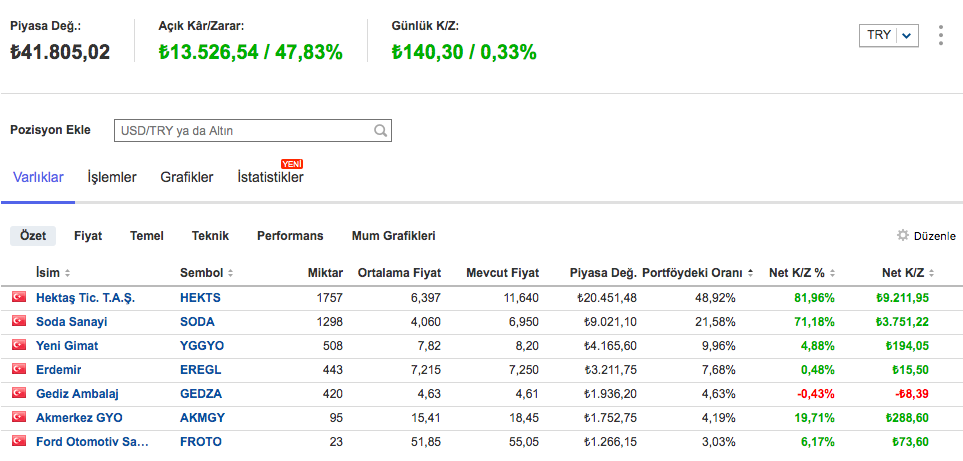963x461 pixels.
Task: Click the Turkish flag beside Hektaş
Action: click(x=18, y=298)
